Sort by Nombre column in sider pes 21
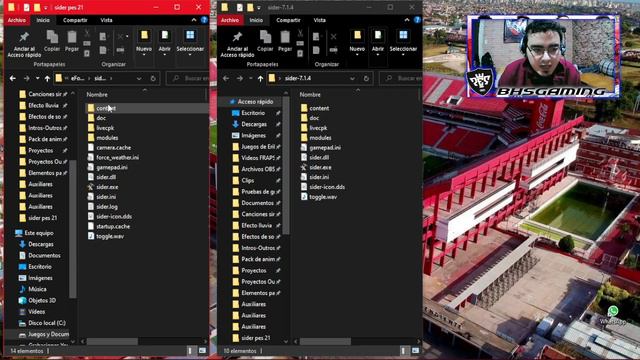 (97, 95)
